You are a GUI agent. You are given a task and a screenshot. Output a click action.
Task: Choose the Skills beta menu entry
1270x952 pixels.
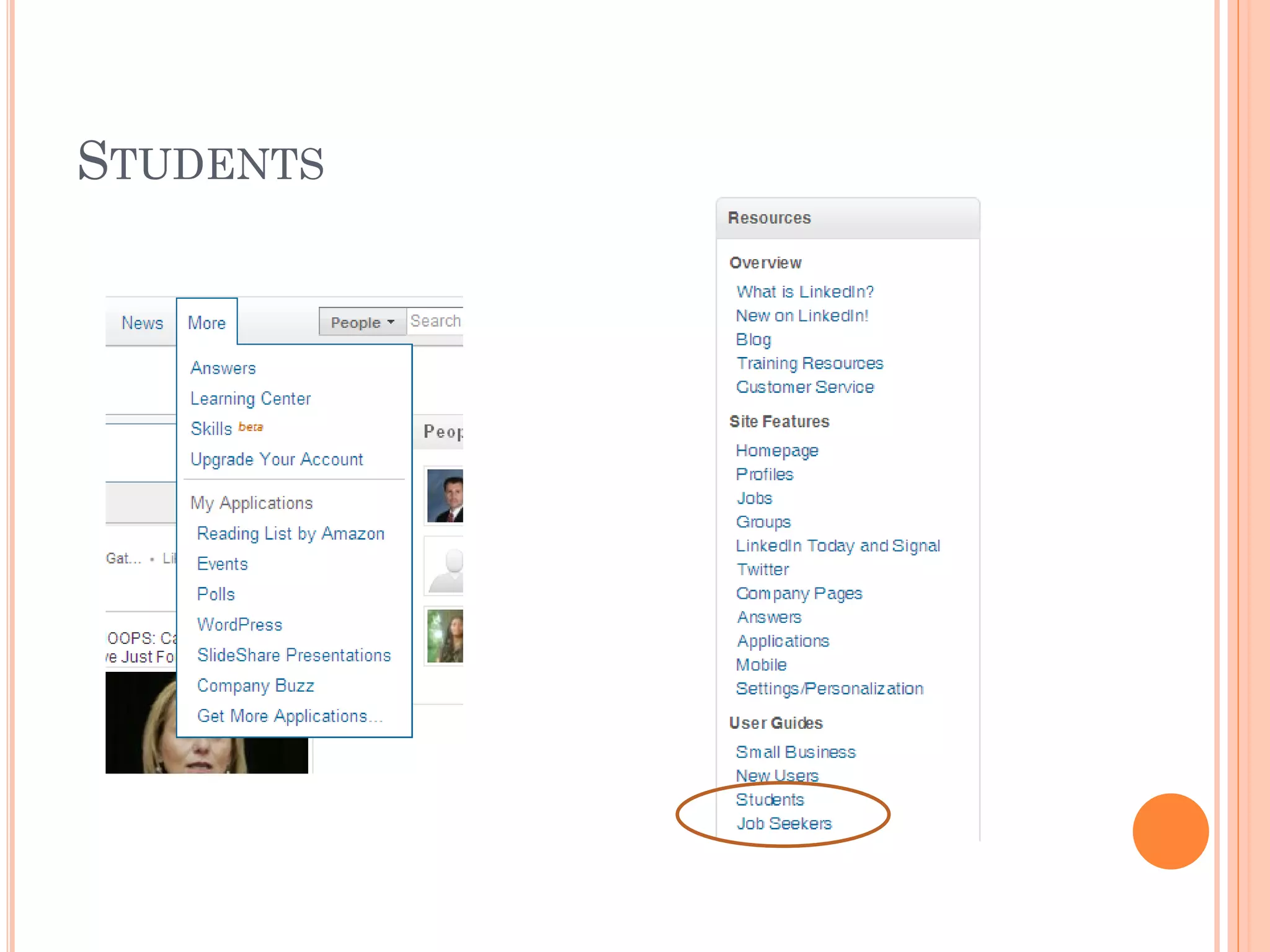click(227, 428)
